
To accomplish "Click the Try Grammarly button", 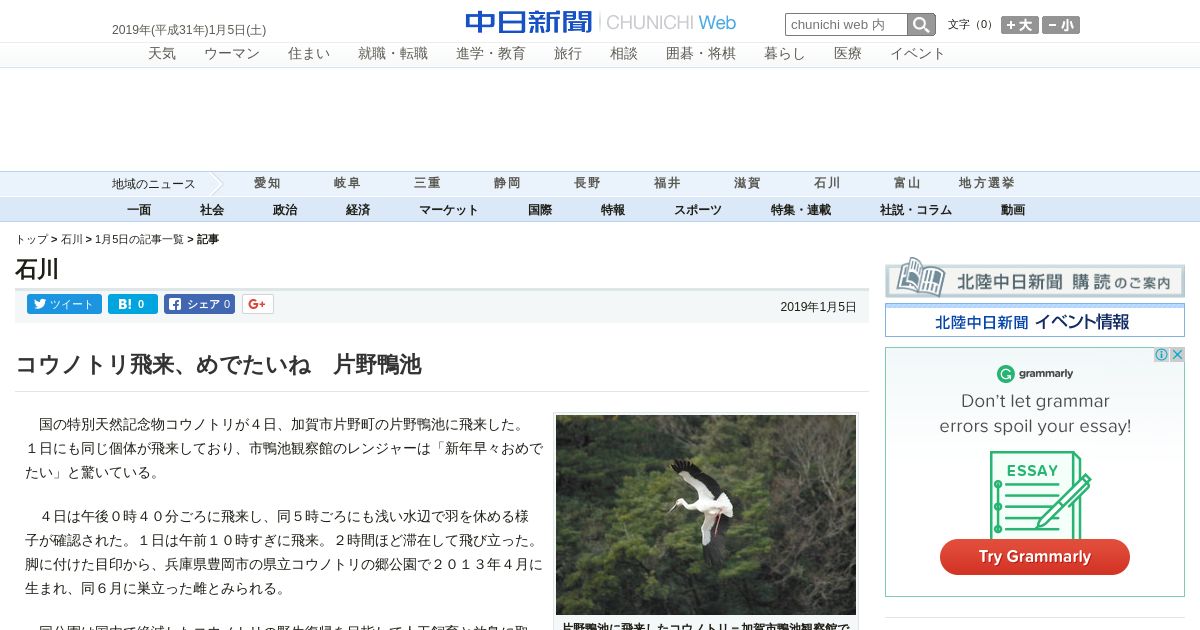I will coord(1035,557).
